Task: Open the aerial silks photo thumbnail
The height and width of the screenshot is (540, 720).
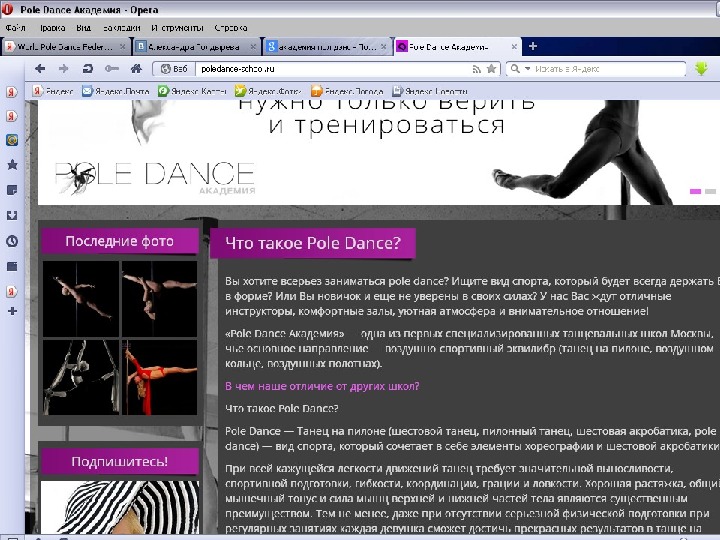Action: coord(81,377)
